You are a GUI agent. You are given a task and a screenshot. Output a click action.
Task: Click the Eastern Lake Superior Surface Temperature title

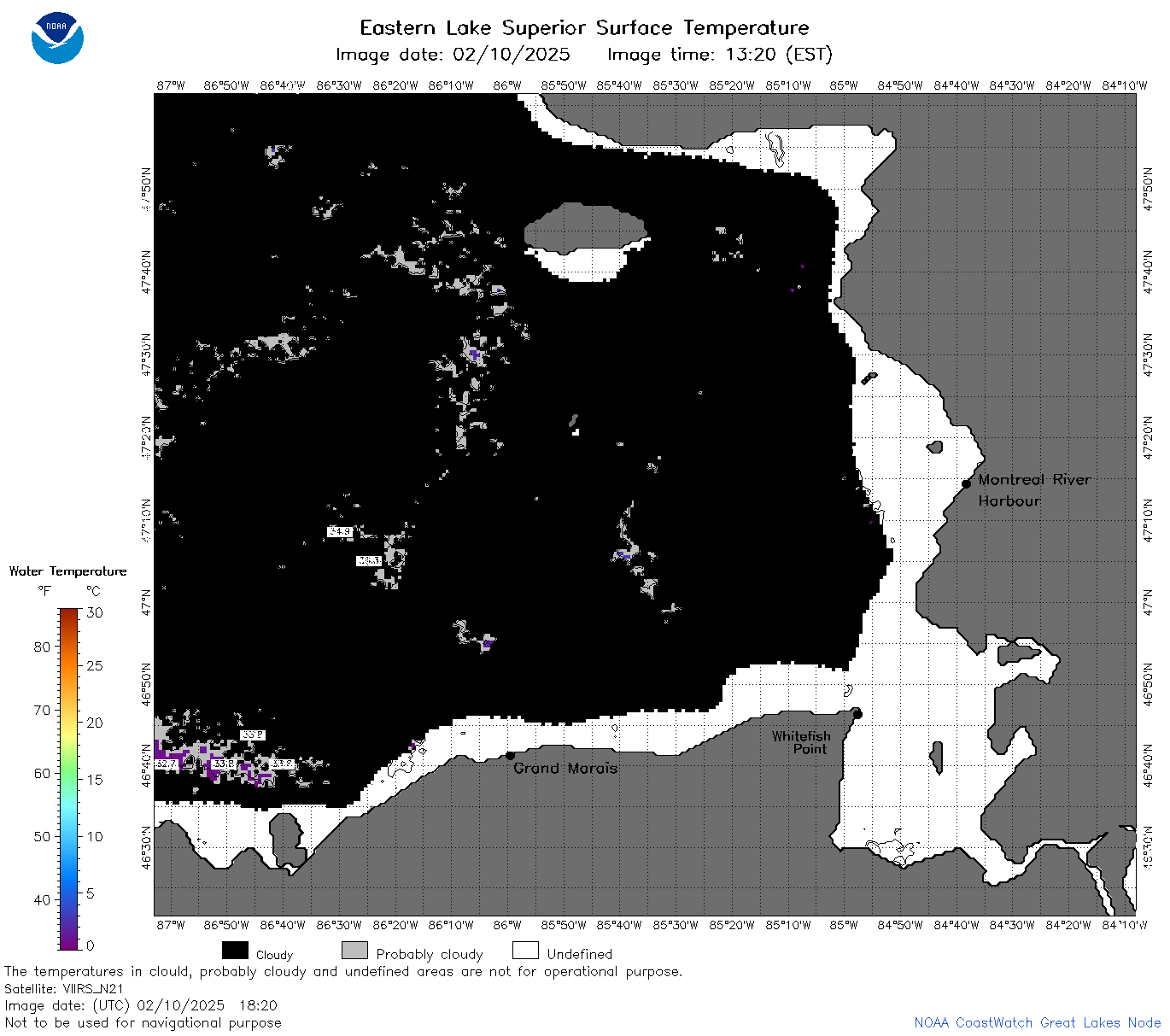click(x=584, y=28)
